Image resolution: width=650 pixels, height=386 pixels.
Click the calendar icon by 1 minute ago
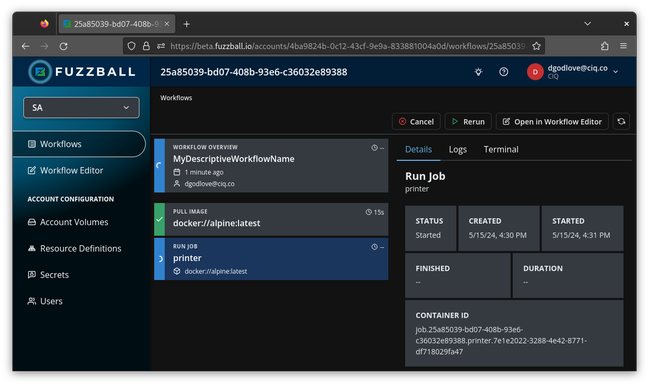point(177,172)
